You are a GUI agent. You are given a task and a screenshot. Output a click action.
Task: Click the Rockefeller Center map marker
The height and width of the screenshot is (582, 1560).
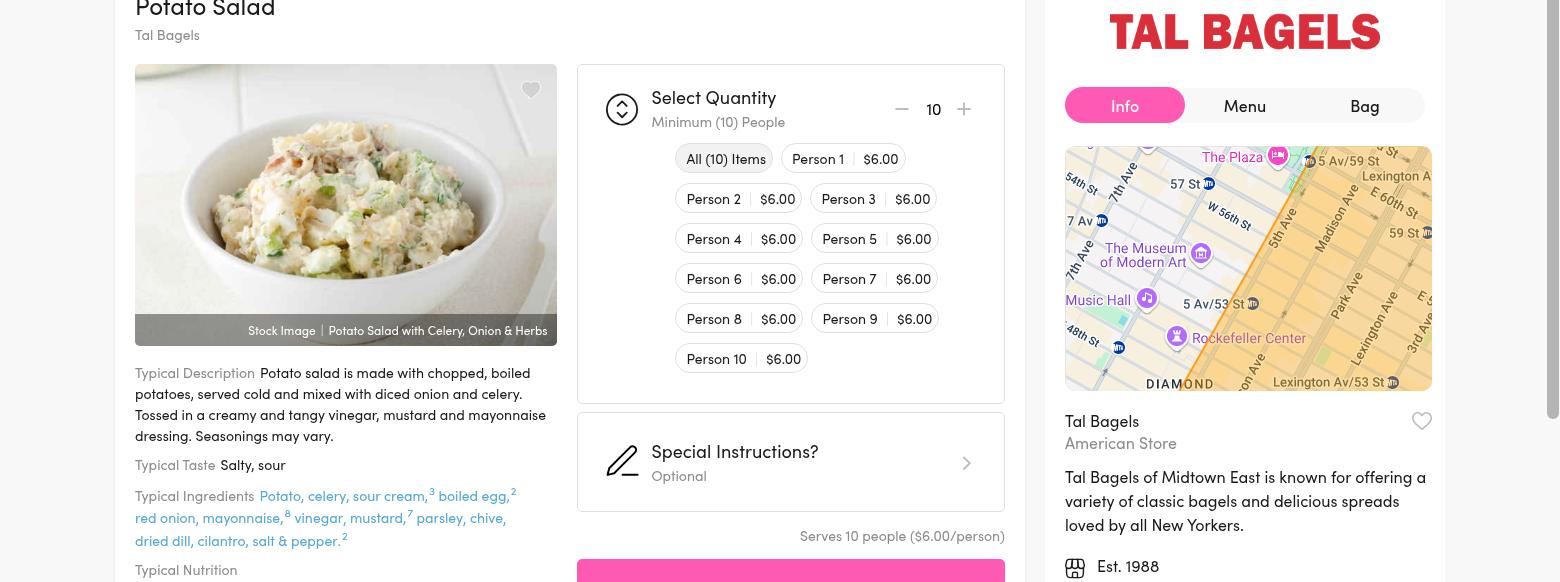(1177, 337)
